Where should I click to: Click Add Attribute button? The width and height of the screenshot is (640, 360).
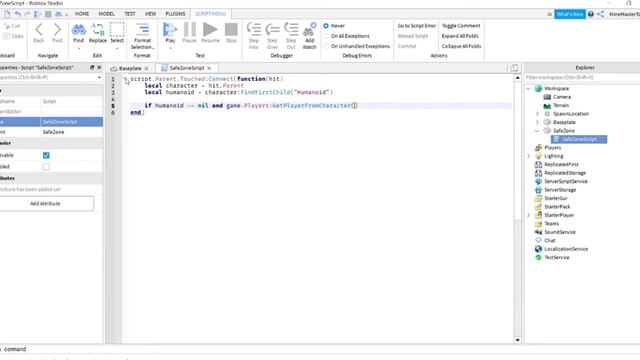(45, 203)
